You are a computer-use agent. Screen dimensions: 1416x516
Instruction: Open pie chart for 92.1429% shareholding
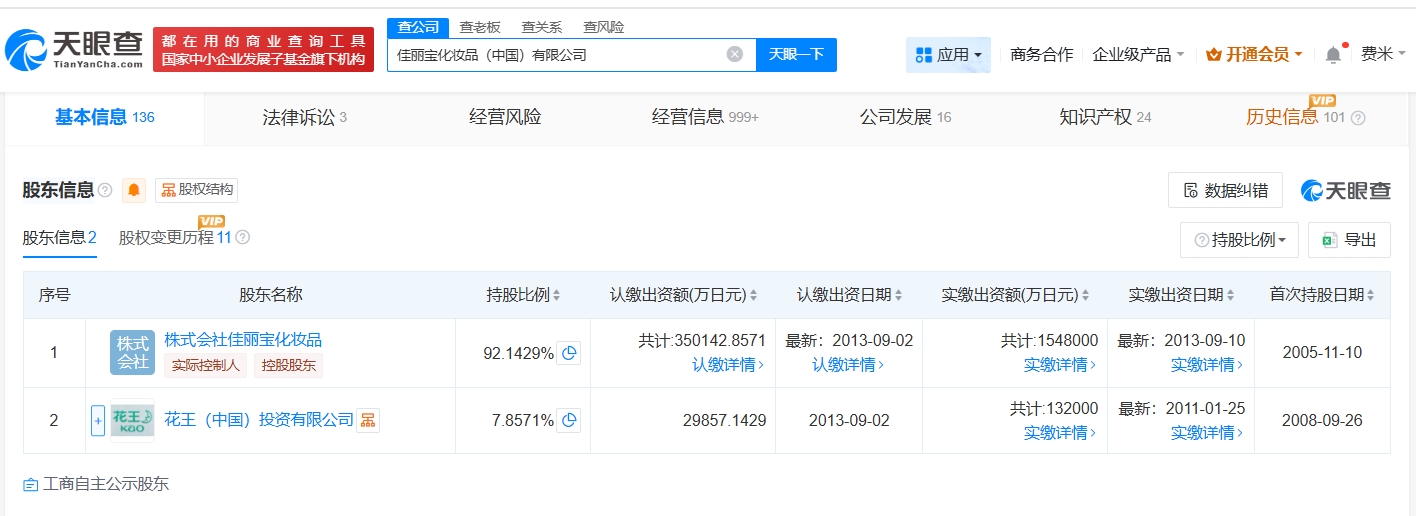click(568, 353)
